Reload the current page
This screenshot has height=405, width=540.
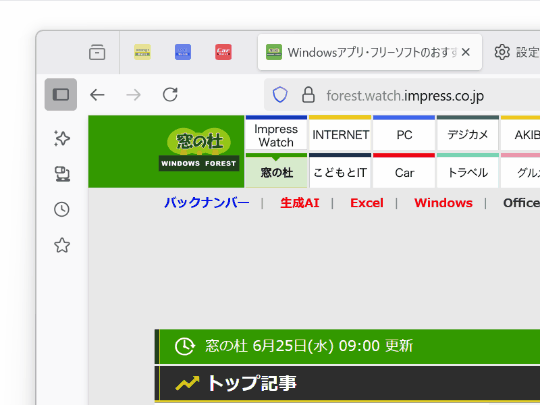tap(170, 95)
